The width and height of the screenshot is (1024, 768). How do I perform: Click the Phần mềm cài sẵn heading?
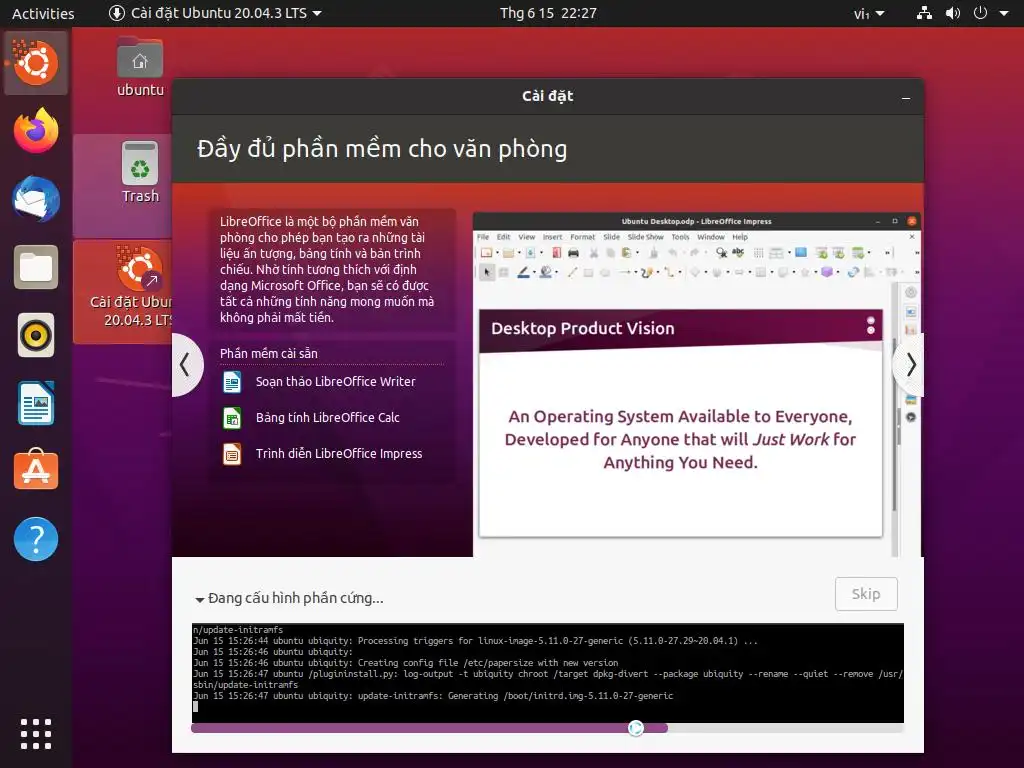268,353
